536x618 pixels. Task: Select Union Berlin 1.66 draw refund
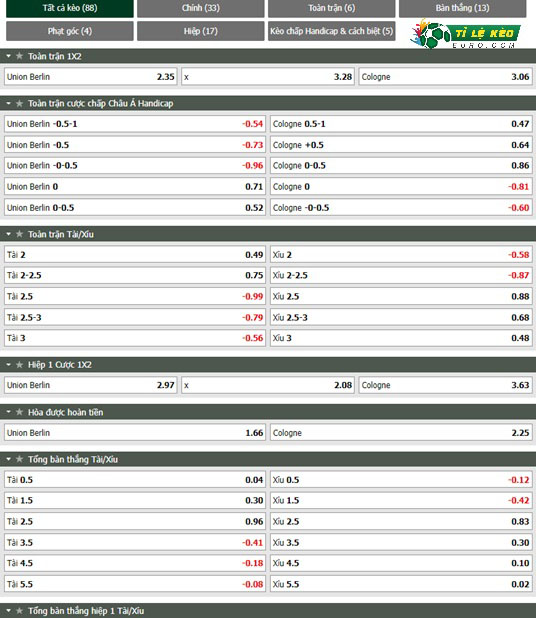[135, 433]
